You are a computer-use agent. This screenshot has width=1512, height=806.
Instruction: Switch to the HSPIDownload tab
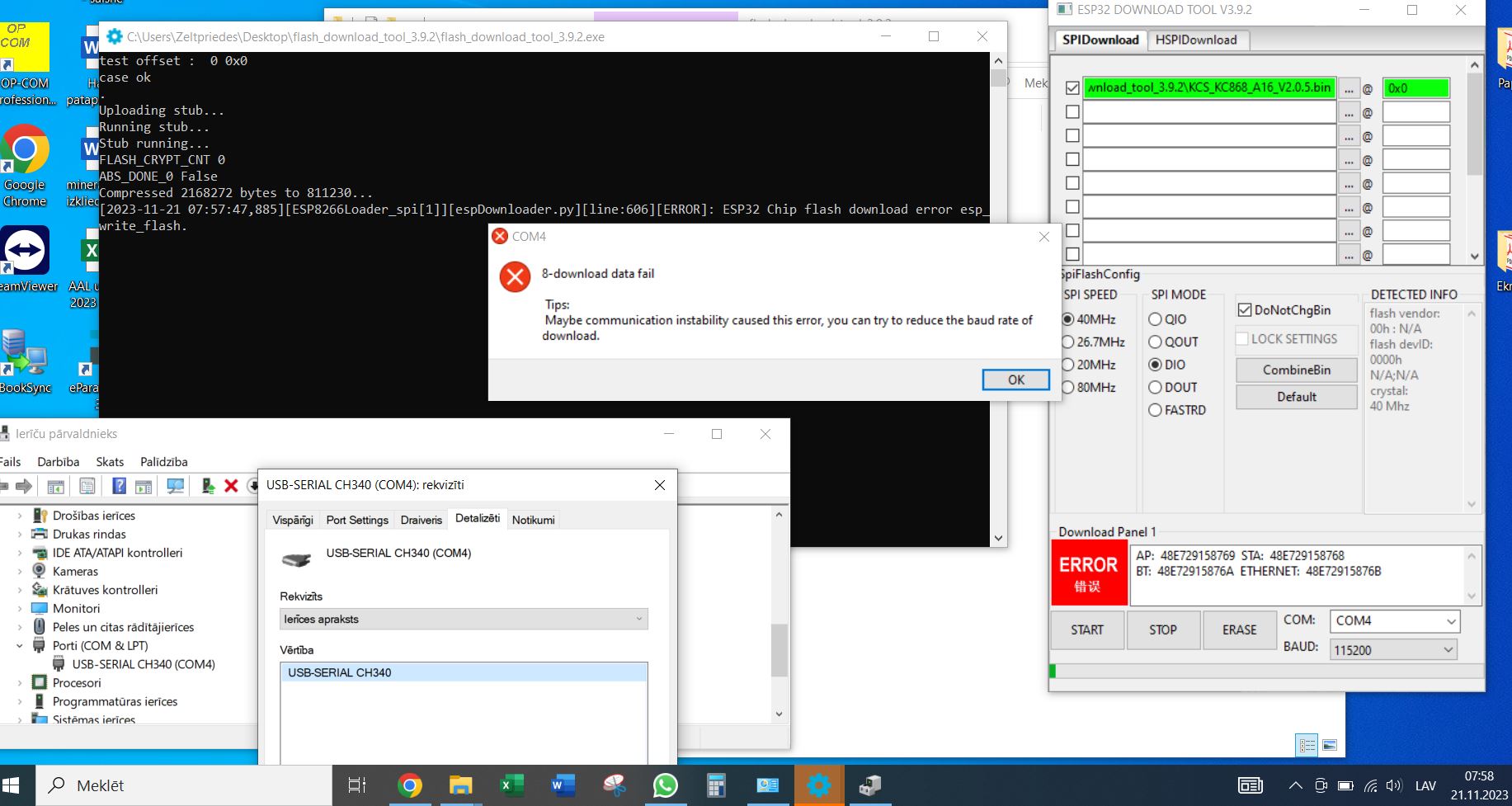pos(1195,40)
